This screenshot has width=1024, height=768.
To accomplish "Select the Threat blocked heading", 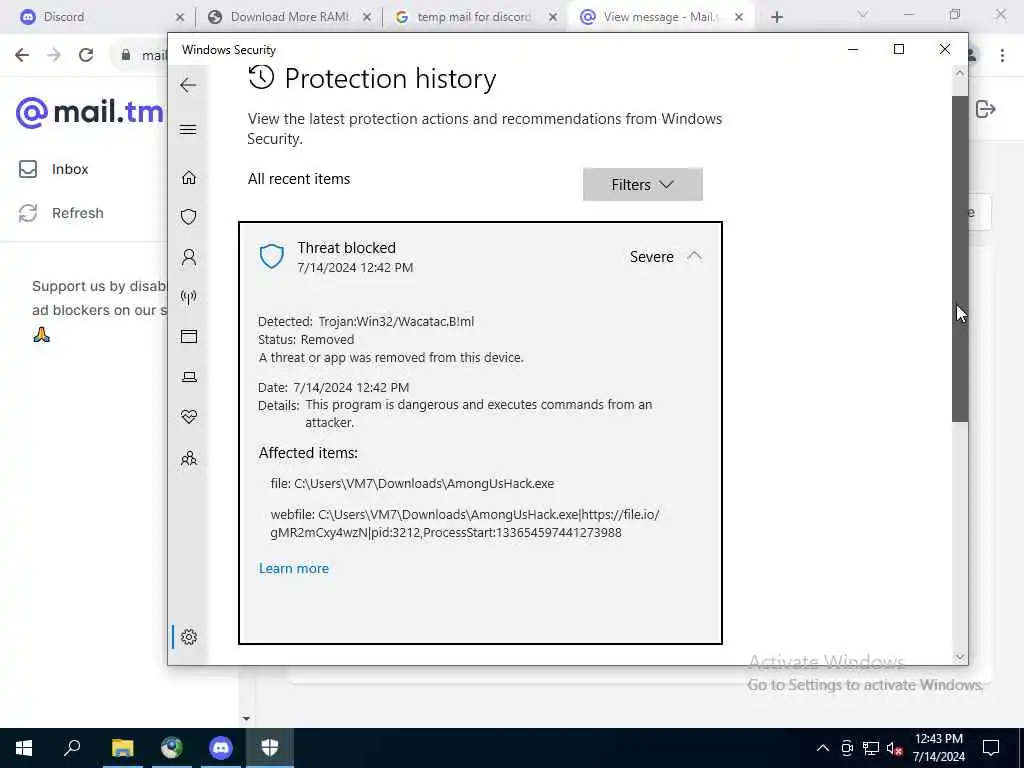I will (346, 248).
